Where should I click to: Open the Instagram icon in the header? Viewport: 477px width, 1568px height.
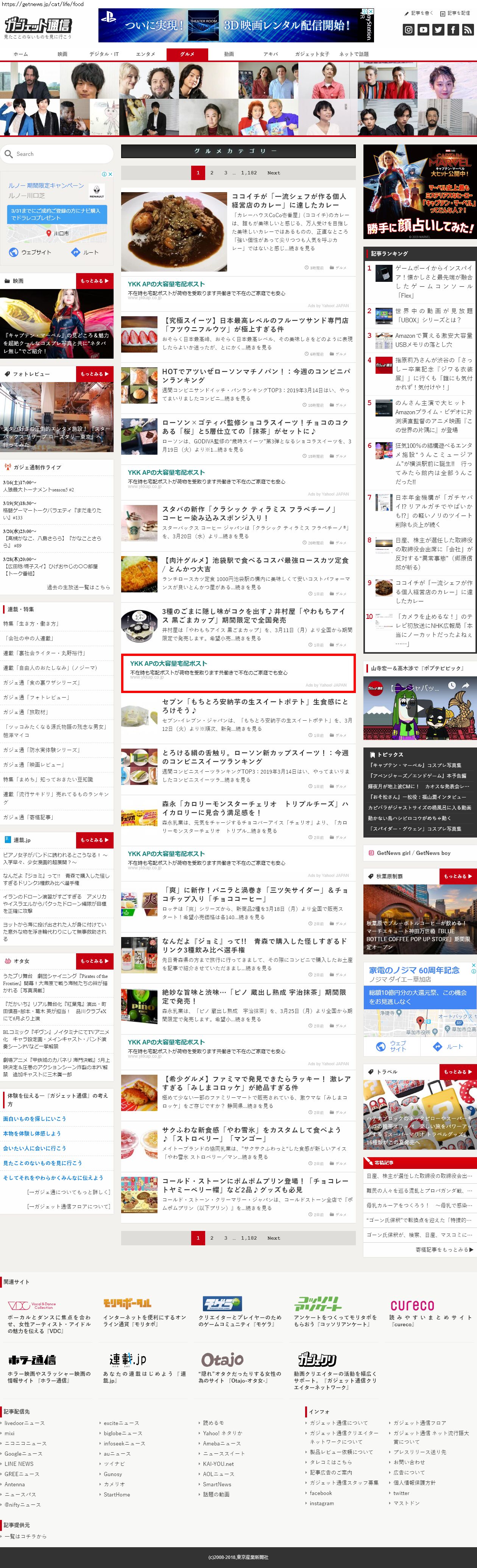408,29
